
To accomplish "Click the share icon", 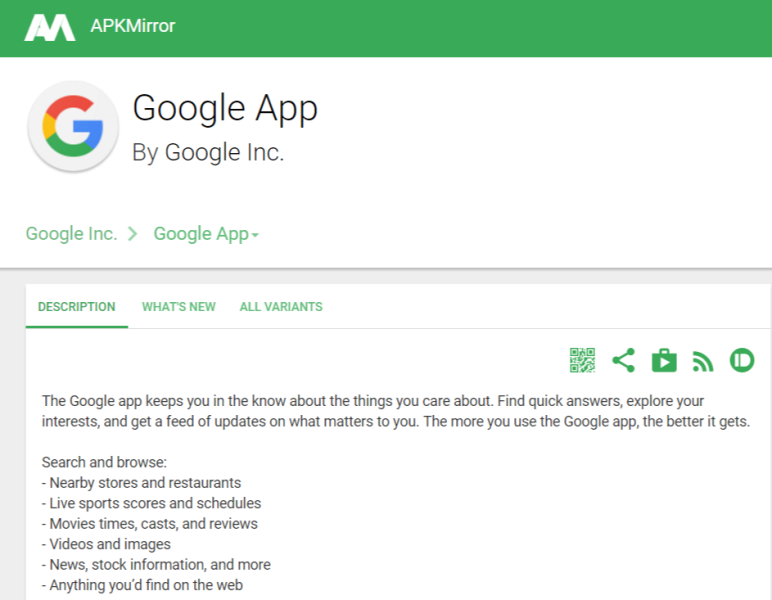I will tap(623, 360).
